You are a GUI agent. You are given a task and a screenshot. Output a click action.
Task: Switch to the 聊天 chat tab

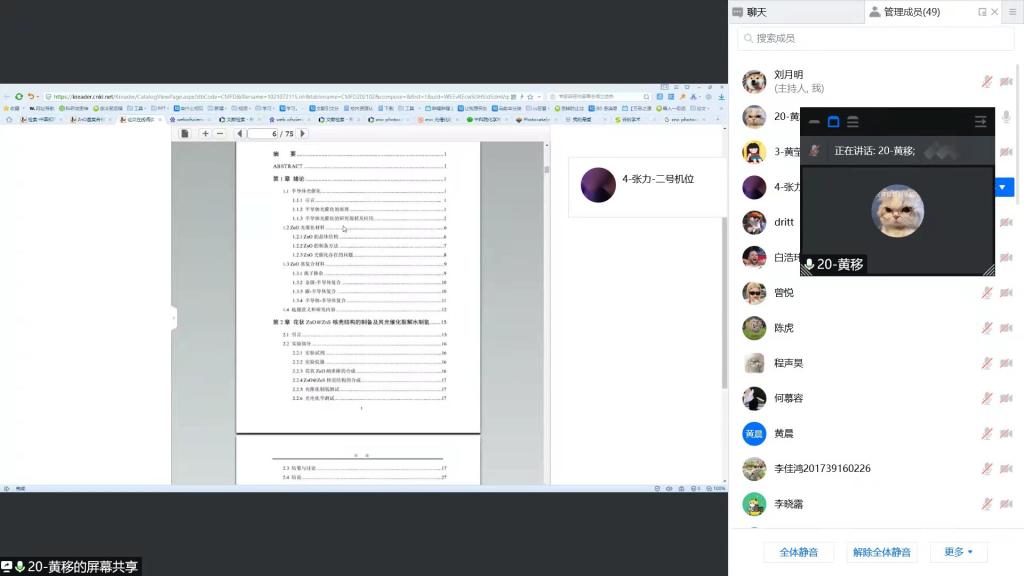tap(756, 12)
